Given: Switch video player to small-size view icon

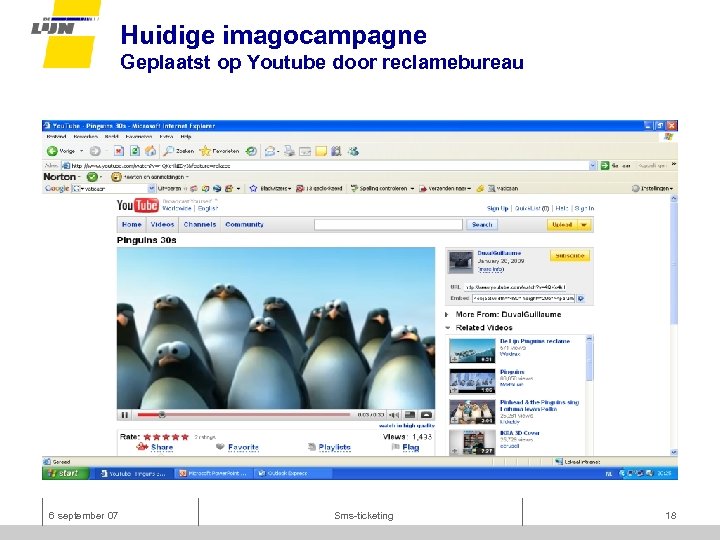Looking at the screenshot, I should pos(410,415).
